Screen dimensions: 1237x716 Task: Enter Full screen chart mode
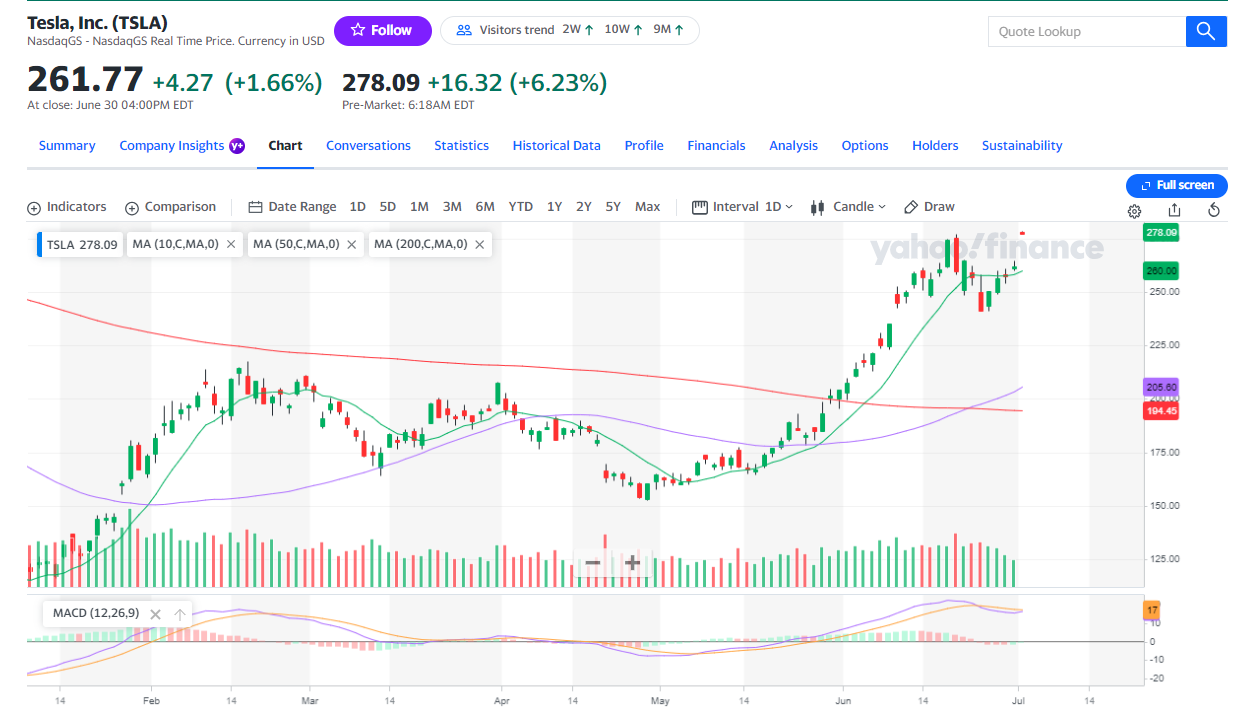[1176, 185]
